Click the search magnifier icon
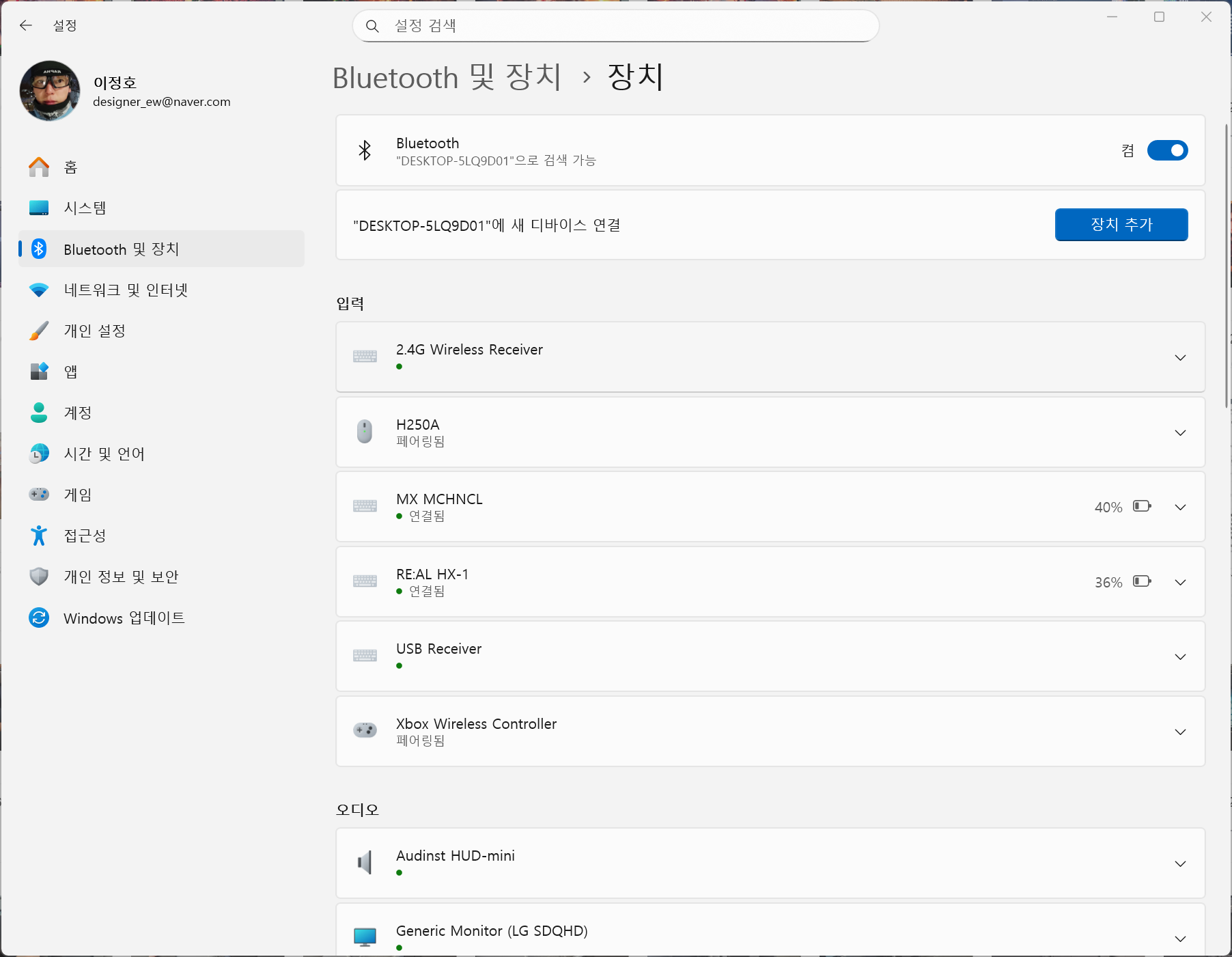Viewport: 1232px width, 957px height. (372, 26)
